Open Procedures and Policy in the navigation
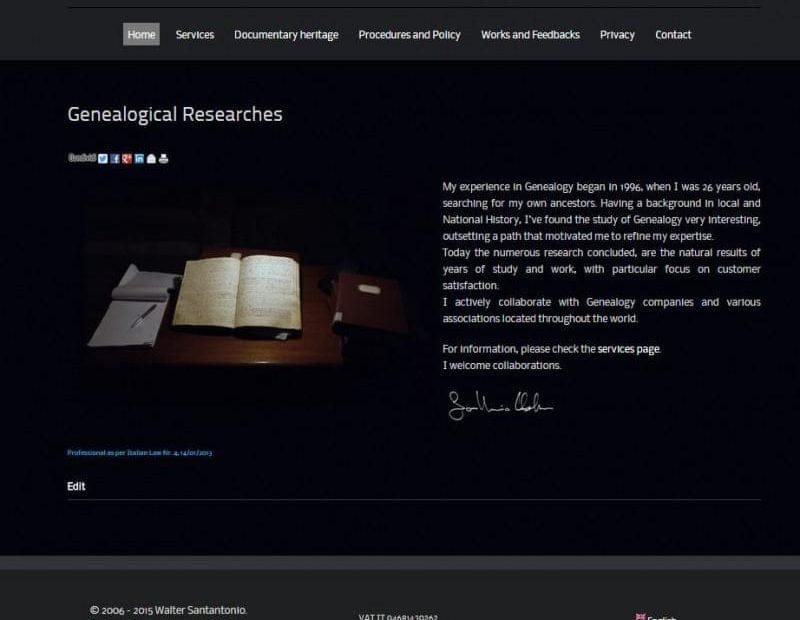Screen dimensions: 800x620 (x=409, y=35)
